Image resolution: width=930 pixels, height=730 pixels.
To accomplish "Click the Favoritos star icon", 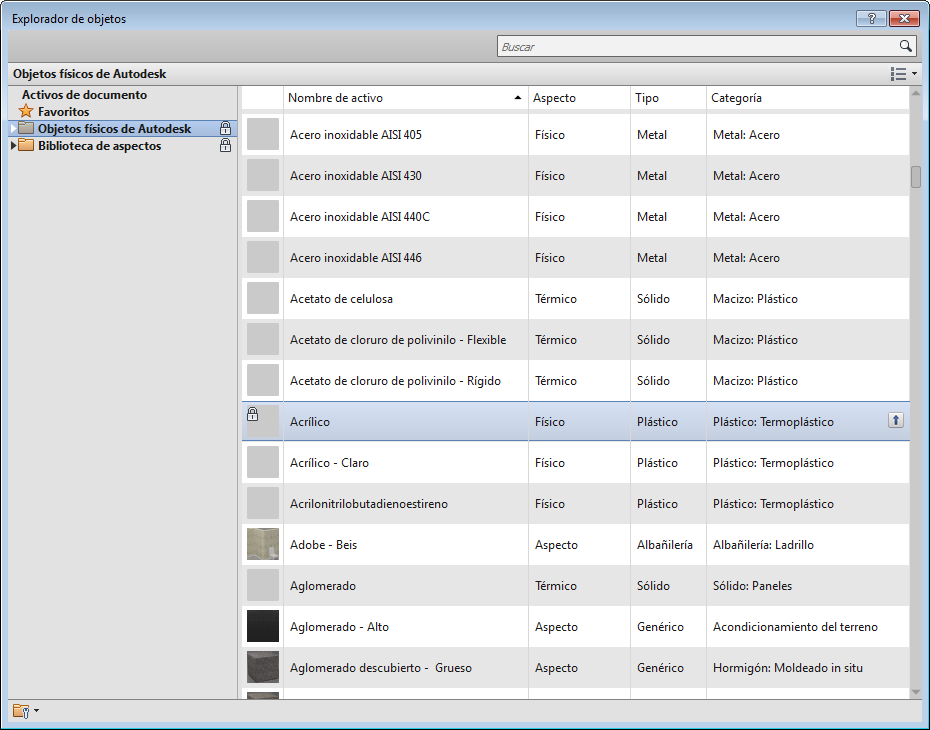I will pos(26,111).
